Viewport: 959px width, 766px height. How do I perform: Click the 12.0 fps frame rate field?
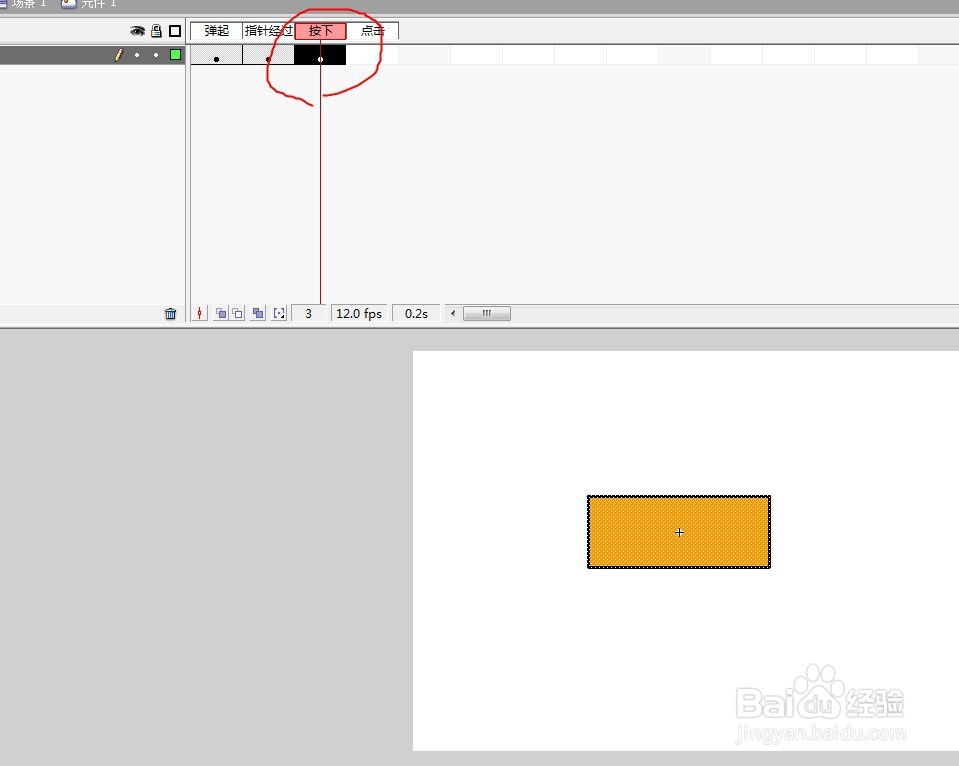[x=359, y=313]
